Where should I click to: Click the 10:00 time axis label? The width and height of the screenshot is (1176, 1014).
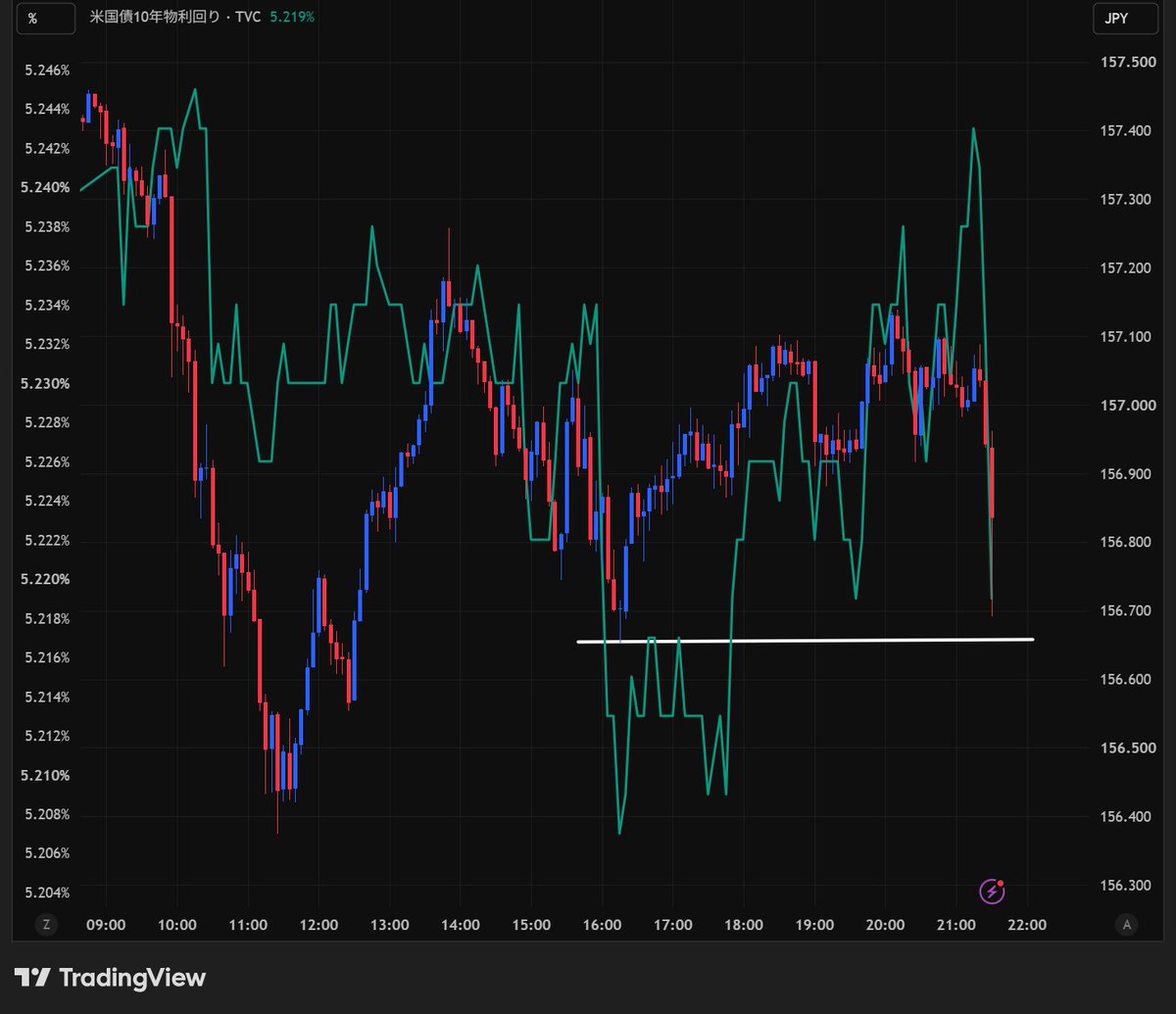pyautogui.click(x=177, y=925)
